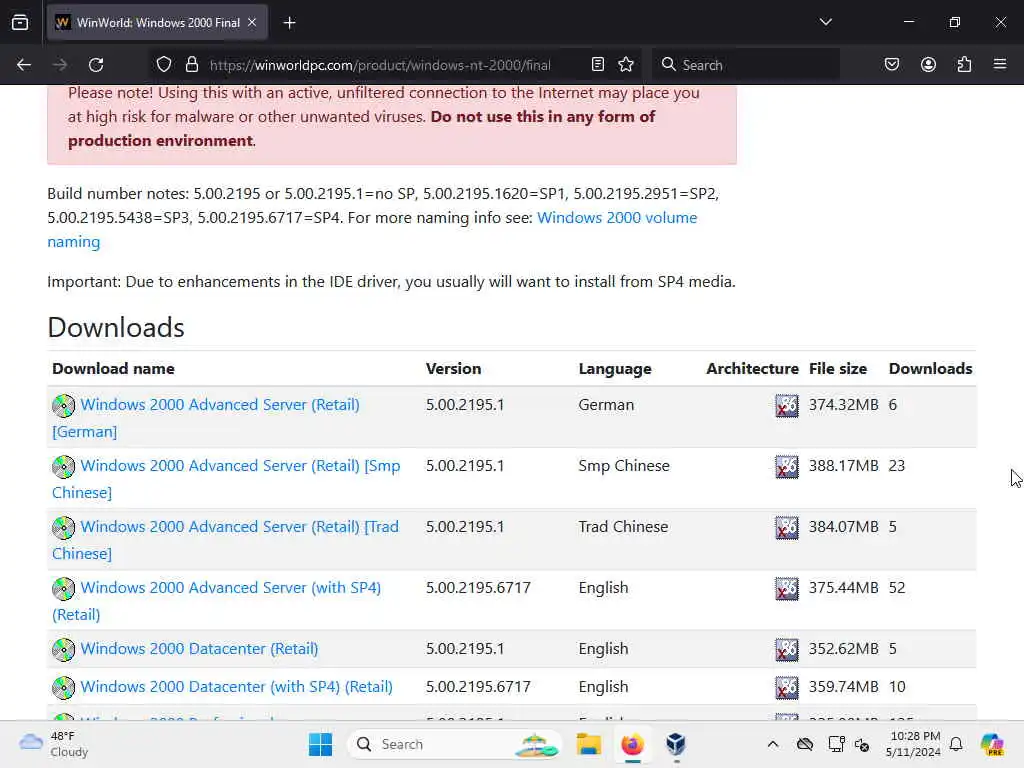Open the weather widget showing 48°F Cloudy
The image size is (1024, 768).
coord(54,744)
